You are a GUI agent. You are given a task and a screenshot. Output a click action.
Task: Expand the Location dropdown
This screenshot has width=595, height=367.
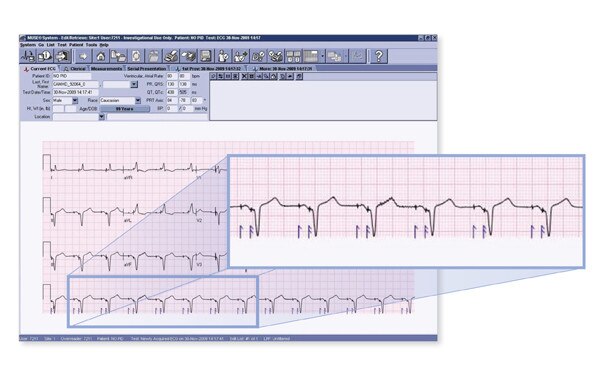coord(102,117)
